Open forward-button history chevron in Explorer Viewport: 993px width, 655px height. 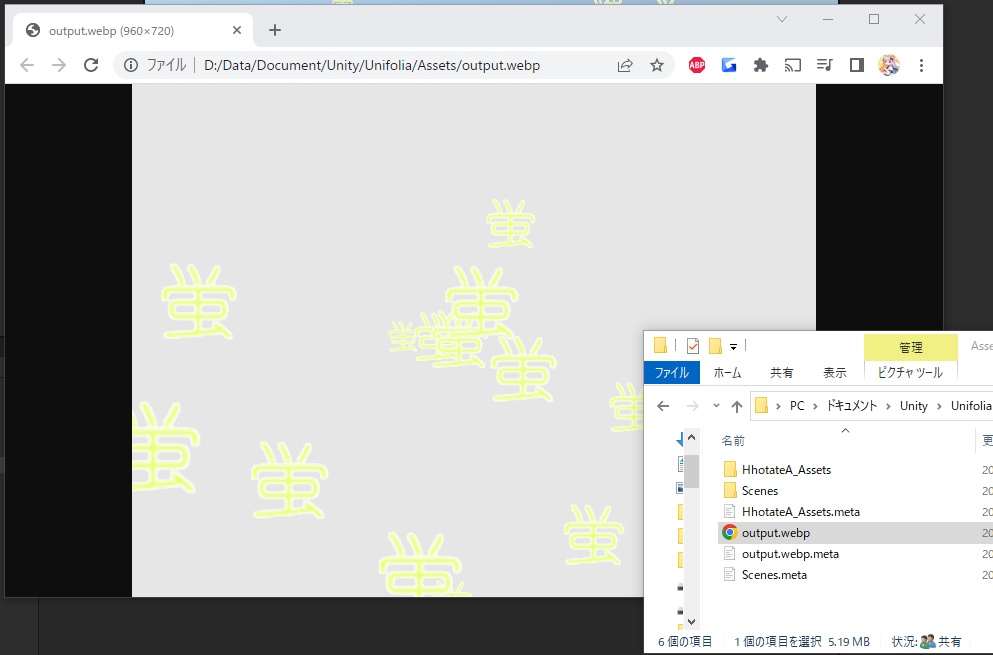[715, 406]
